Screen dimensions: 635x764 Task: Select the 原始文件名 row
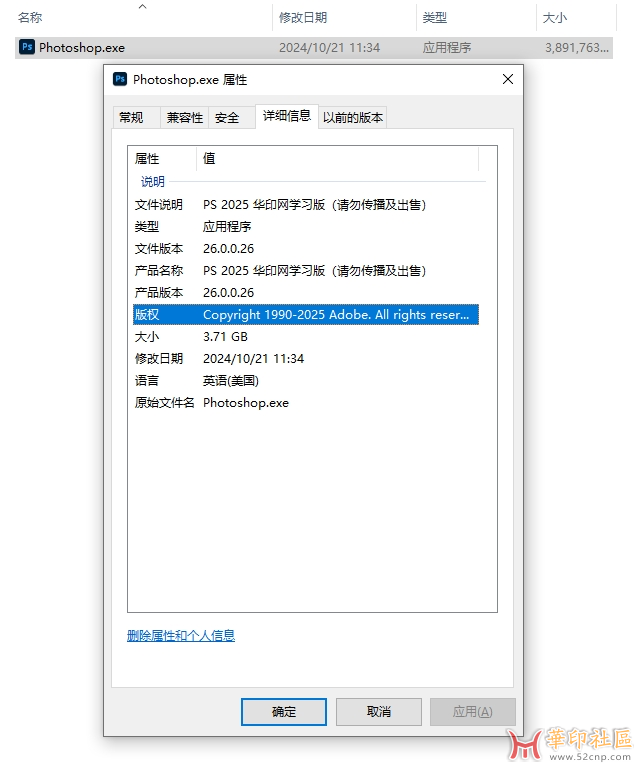click(306, 402)
